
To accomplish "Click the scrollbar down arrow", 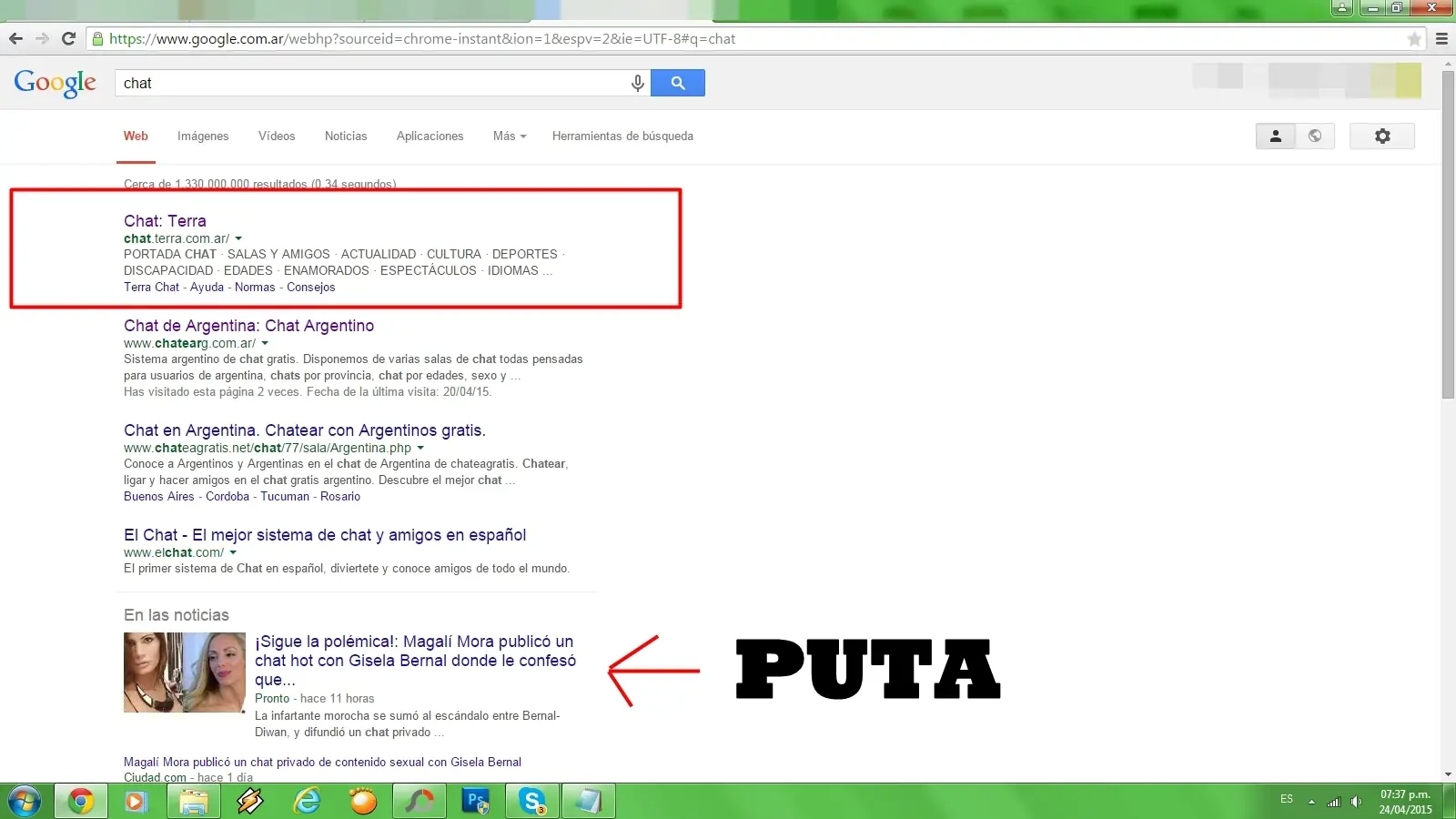I will [1448, 774].
